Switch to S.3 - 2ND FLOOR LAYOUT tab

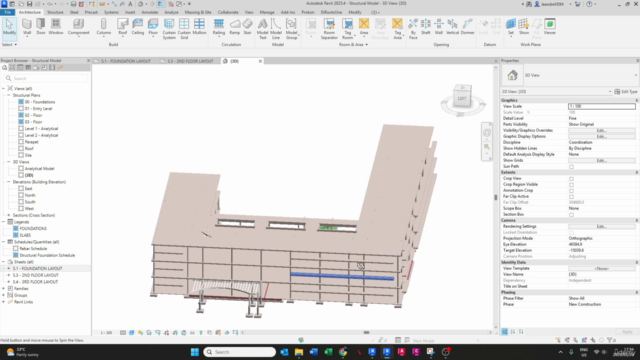tap(190, 61)
